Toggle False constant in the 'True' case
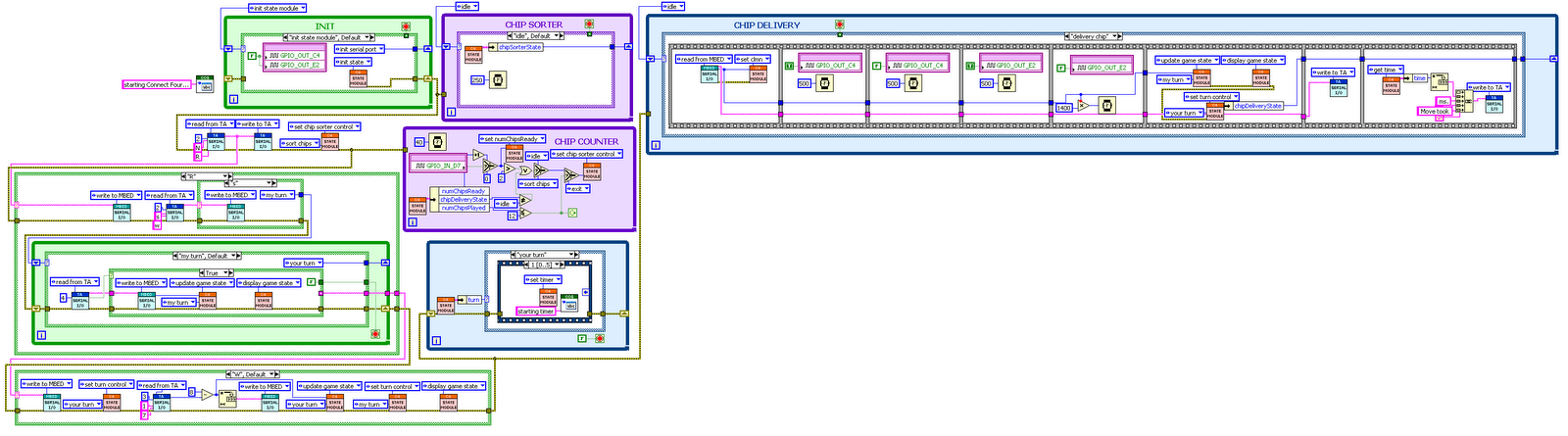The image size is (1568, 436). click(x=311, y=282)
